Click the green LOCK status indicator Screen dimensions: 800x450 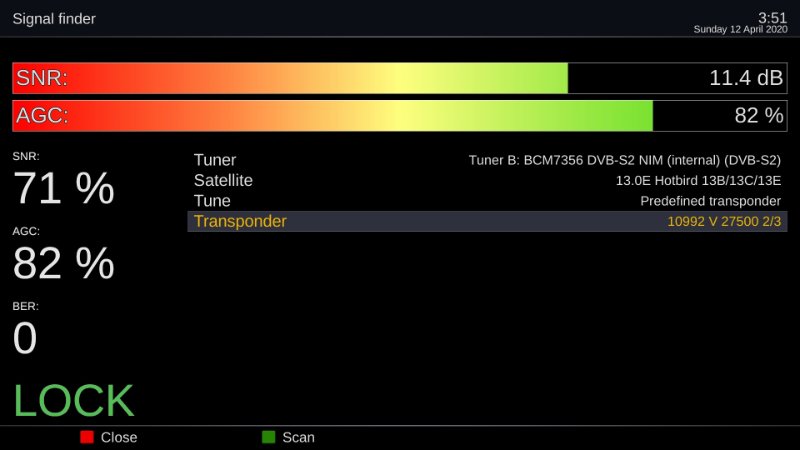tap(74, 401)
